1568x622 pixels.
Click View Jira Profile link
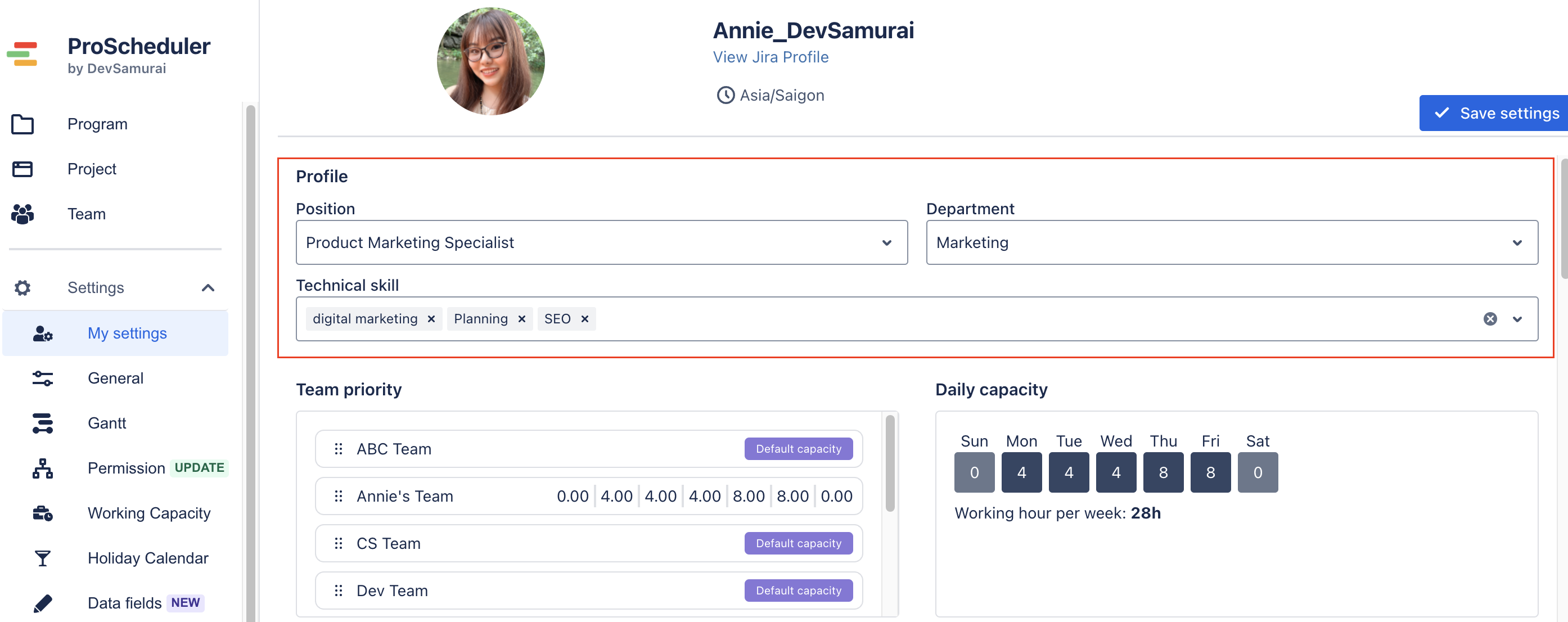pos(771,56)
